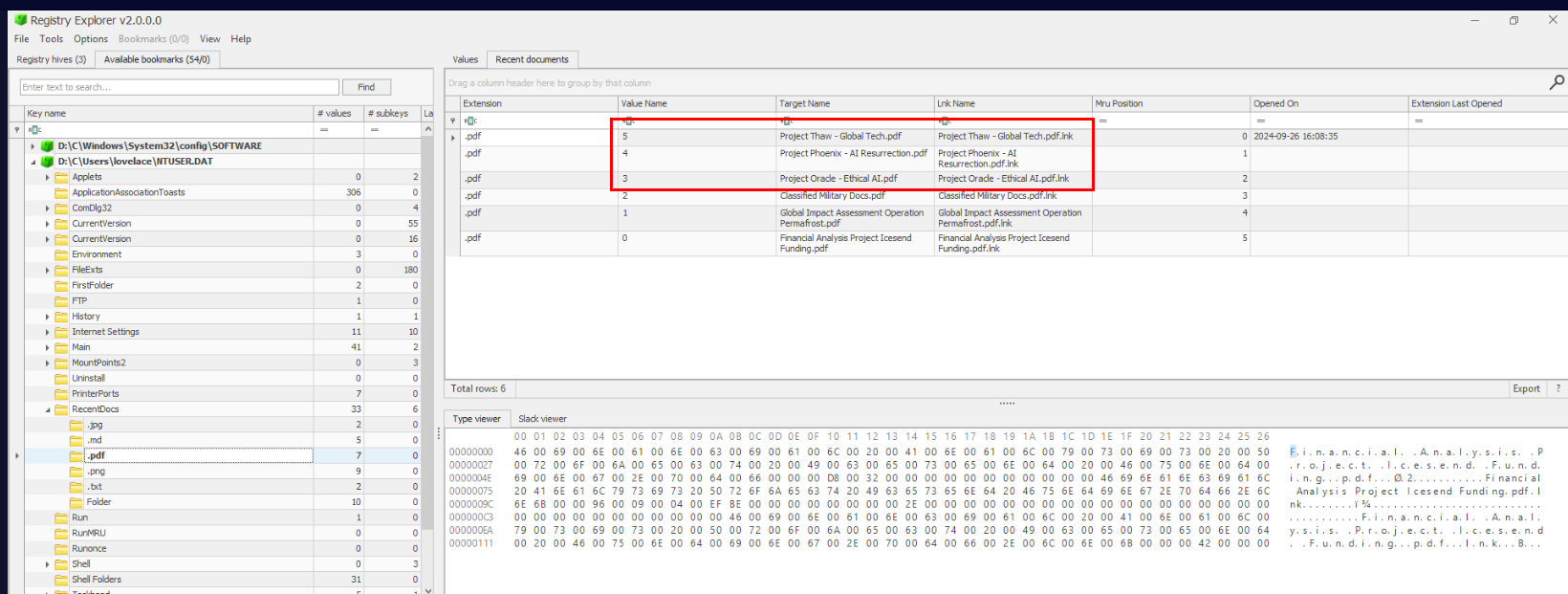
Task: Click the Export button
Action: tap(1526, 388)
